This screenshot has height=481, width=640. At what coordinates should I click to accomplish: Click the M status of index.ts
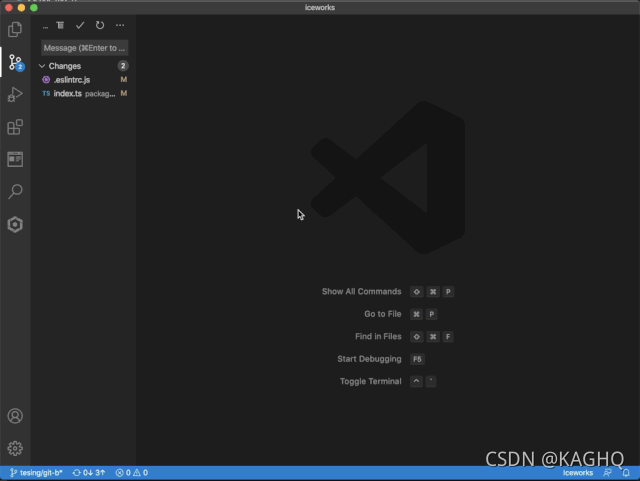(x=124, y=94)
